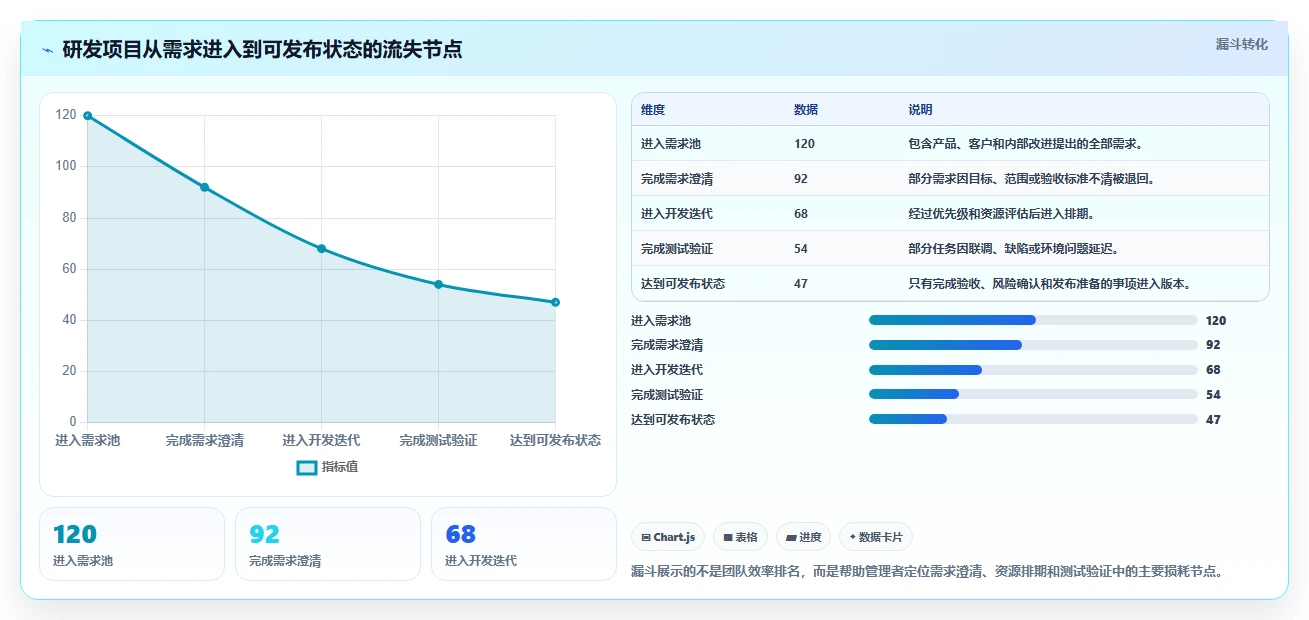Click x-axis label 进入开发迭代
1309x620 pixels.
[x=321, y=440]
